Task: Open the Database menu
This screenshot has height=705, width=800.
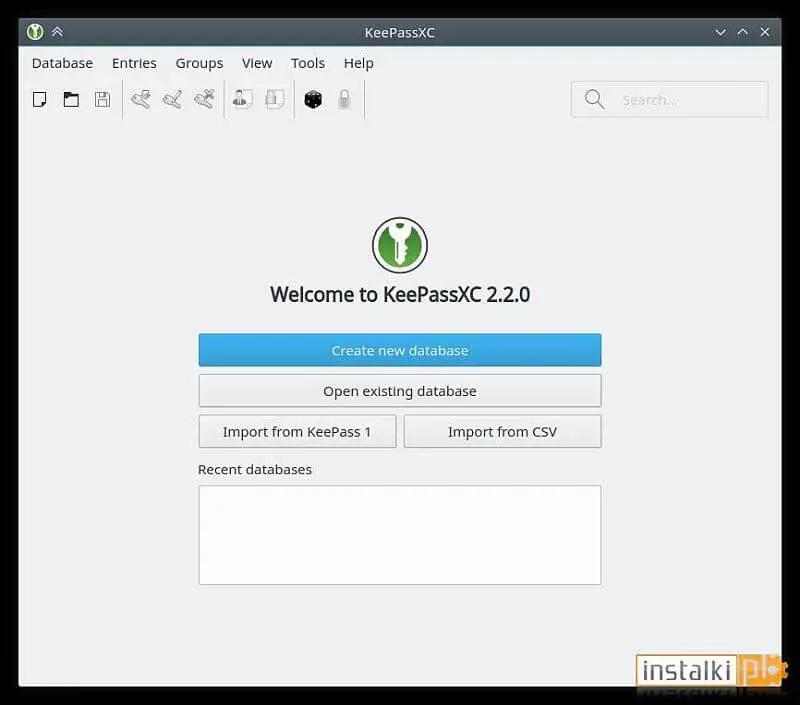Action: pos(62,63)
